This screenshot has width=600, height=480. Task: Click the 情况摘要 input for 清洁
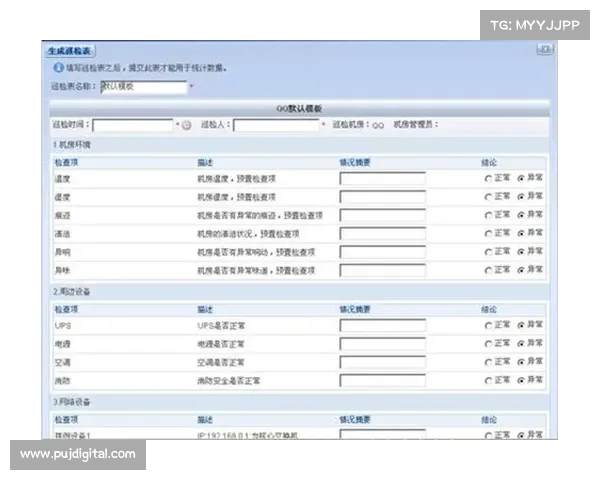coord(383,233)
